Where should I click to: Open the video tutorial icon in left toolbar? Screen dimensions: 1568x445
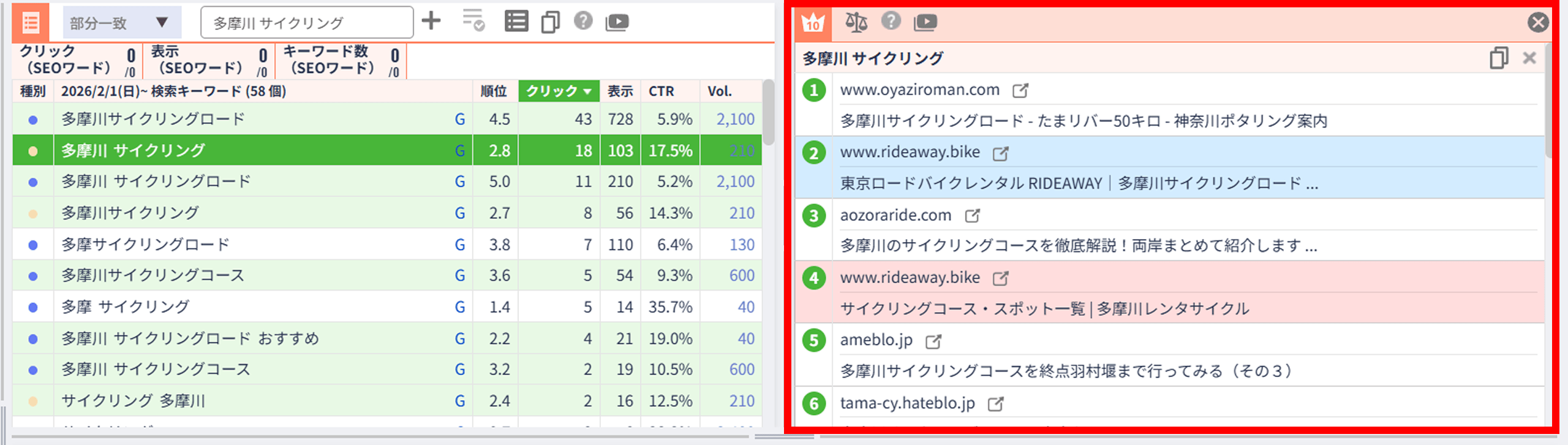click(x=617, y=23)
